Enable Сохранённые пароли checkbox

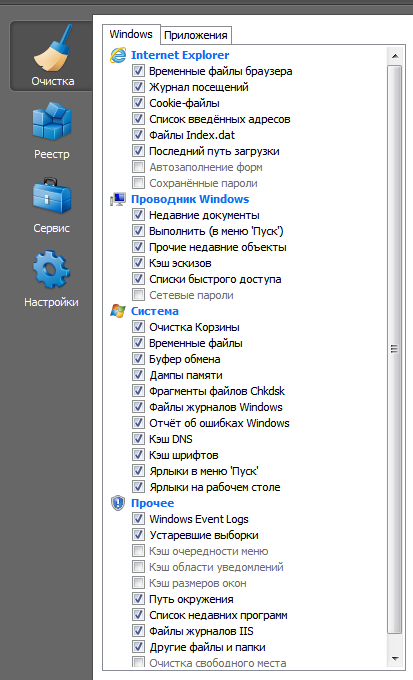pyautogui.click(x=138, y=183)
